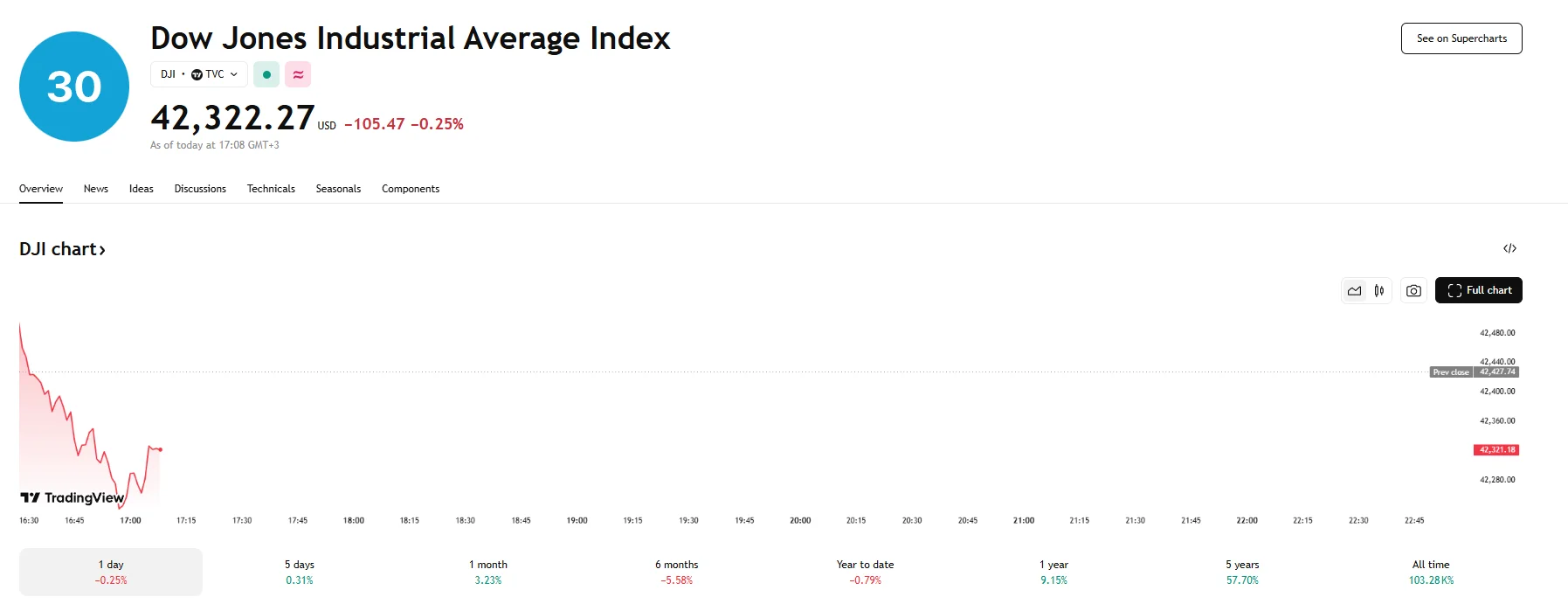This screenshot has width=1568, height=611.
Task: Switch chart to area style
Action: pos(1354,291)
